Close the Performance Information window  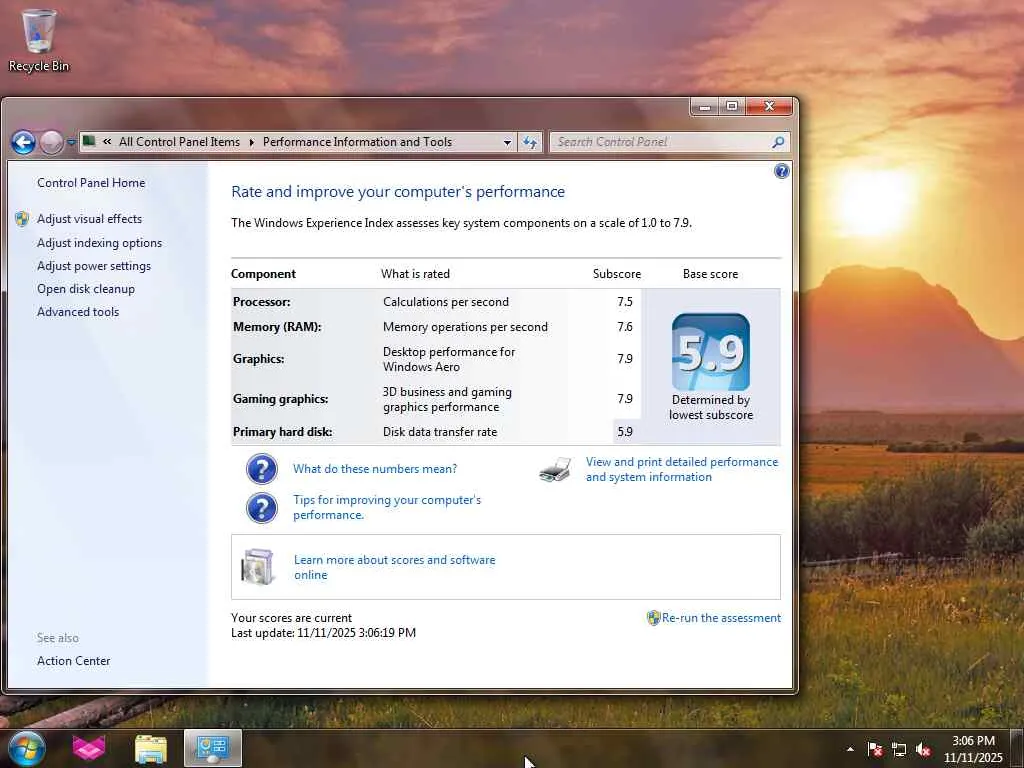pos(769,106)
